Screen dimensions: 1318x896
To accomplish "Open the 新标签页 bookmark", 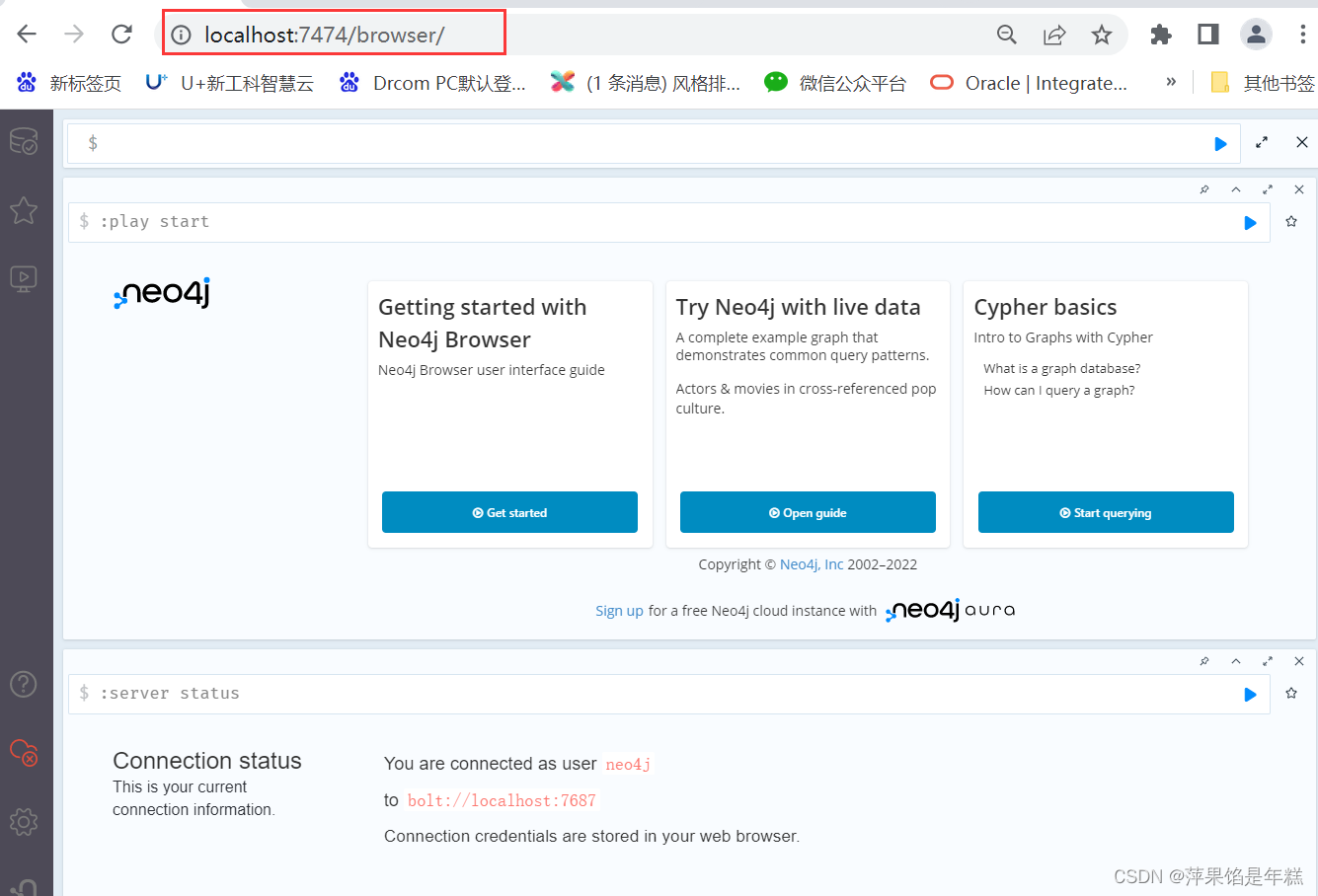I will (69, 83).
